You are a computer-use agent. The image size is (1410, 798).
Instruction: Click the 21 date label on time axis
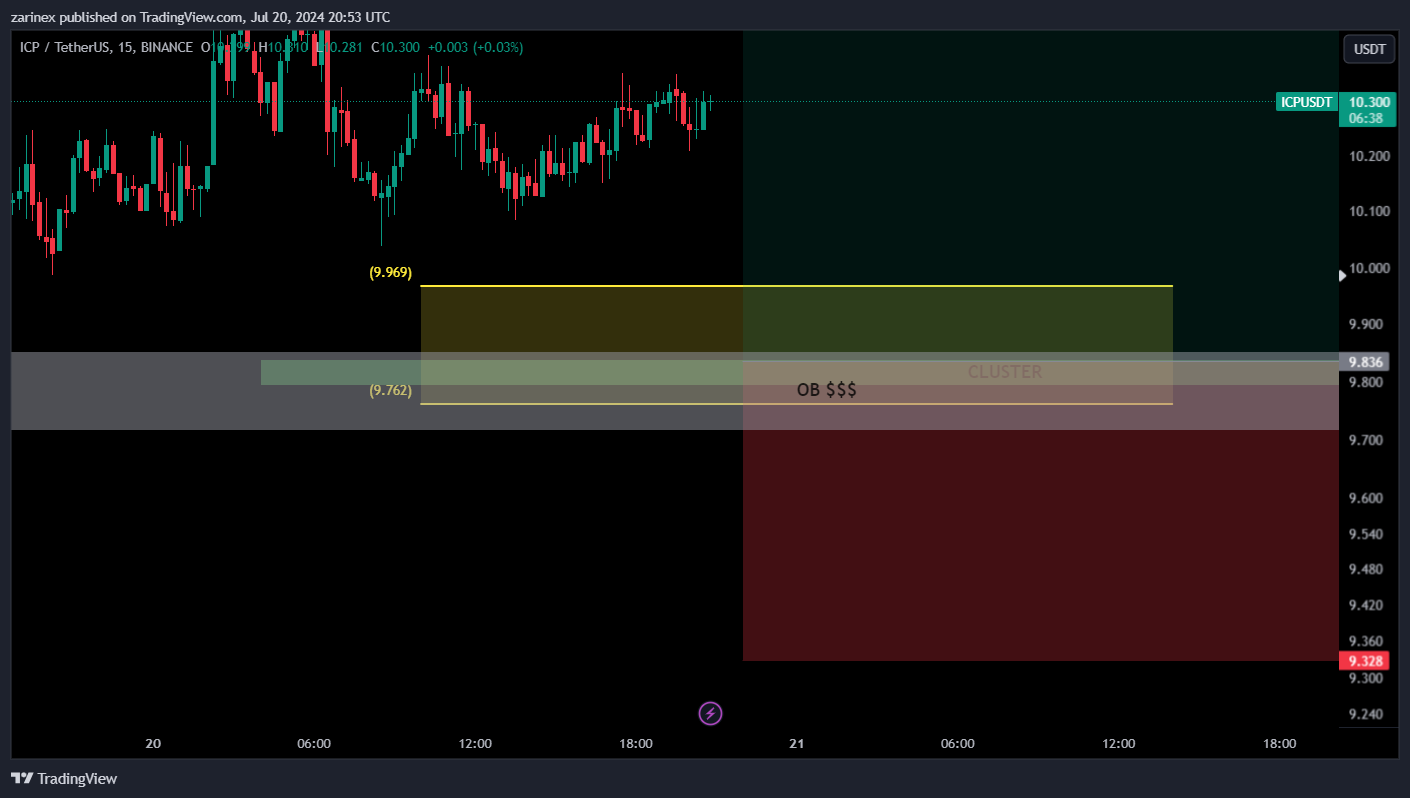coord(797,744)
